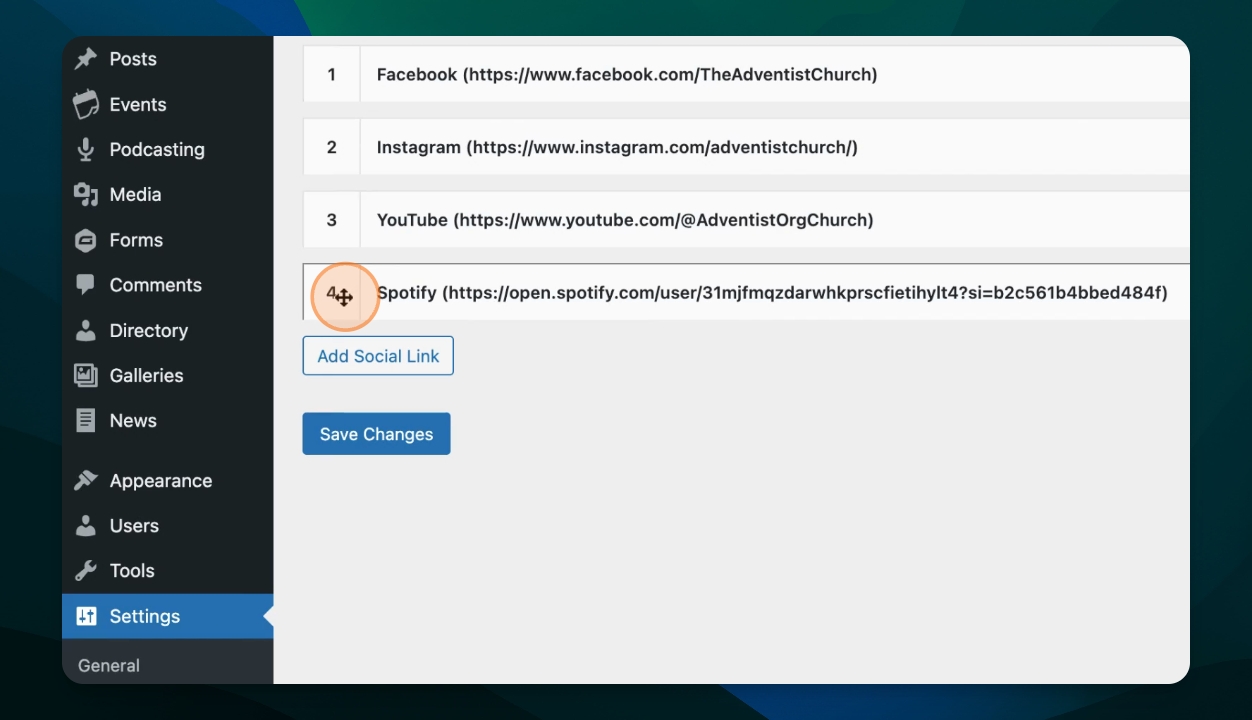Click the Save Changes button
Image resolution: width=1252 pixels, height=720 pixels.
[376, 434]
